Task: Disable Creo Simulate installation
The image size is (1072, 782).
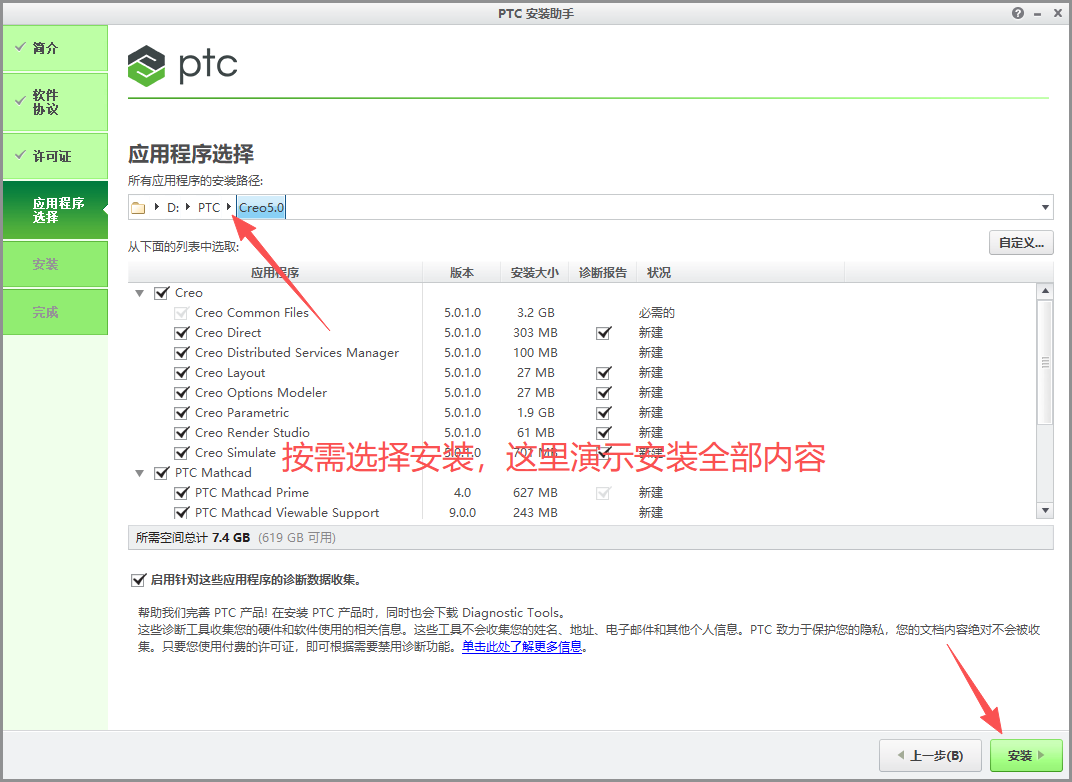Action: tap(182, 452)
